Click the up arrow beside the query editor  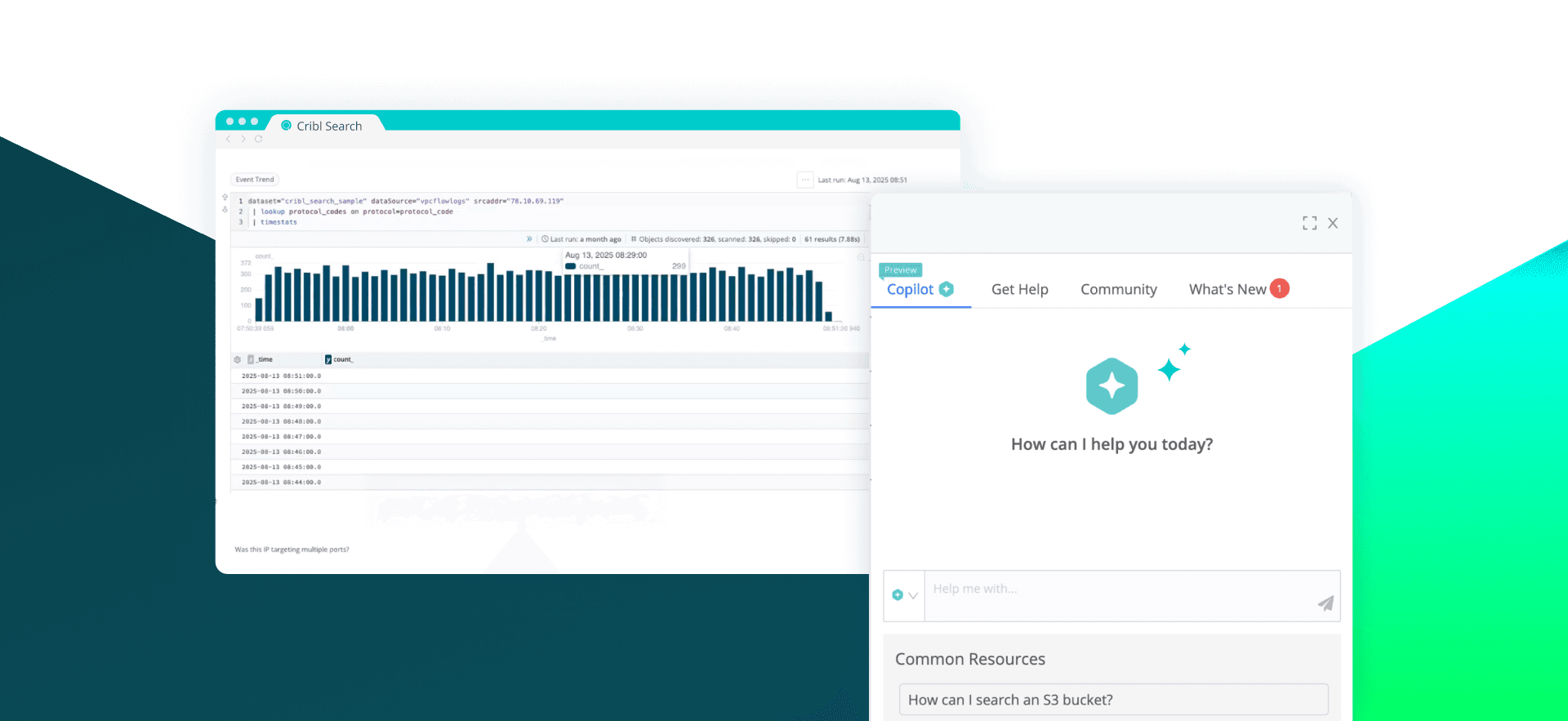click(225, 198)
